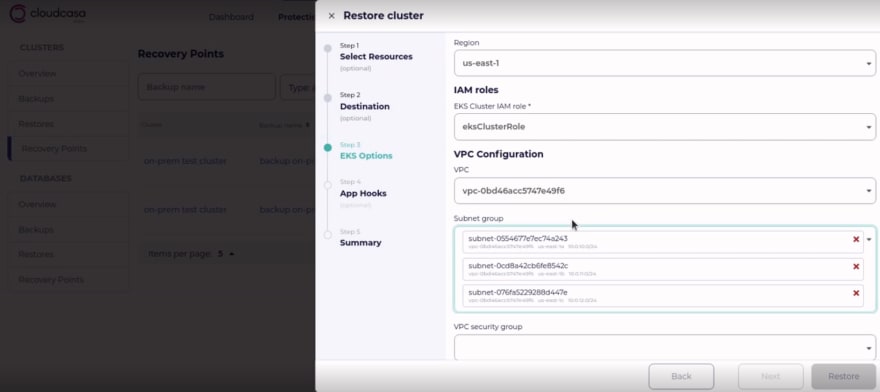Select Step 3 EKS Options
This screenshot has width=880, height=392.
(x=366, y=151)
